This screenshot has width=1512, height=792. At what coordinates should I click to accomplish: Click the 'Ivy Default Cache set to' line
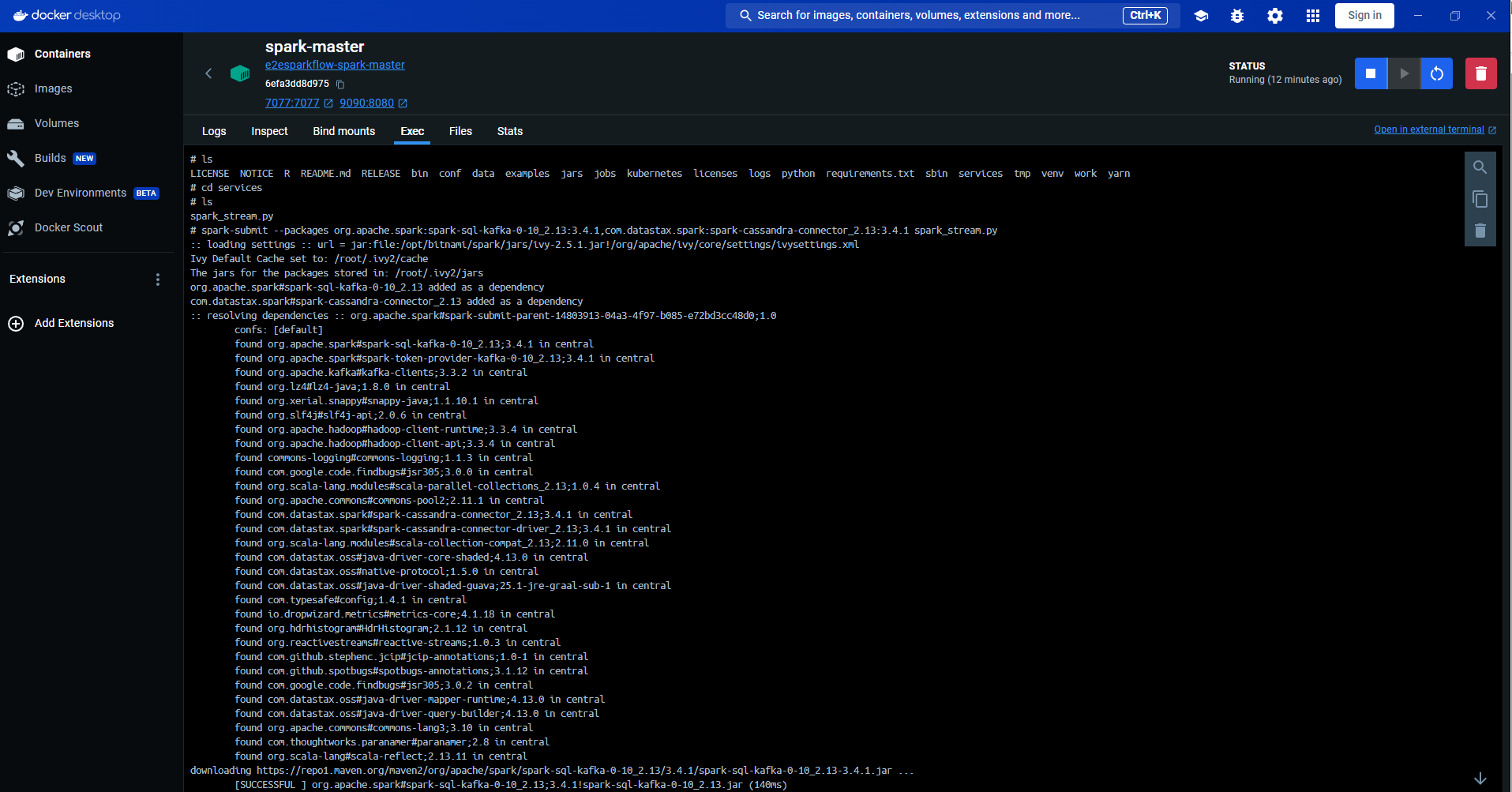[310, 259]
